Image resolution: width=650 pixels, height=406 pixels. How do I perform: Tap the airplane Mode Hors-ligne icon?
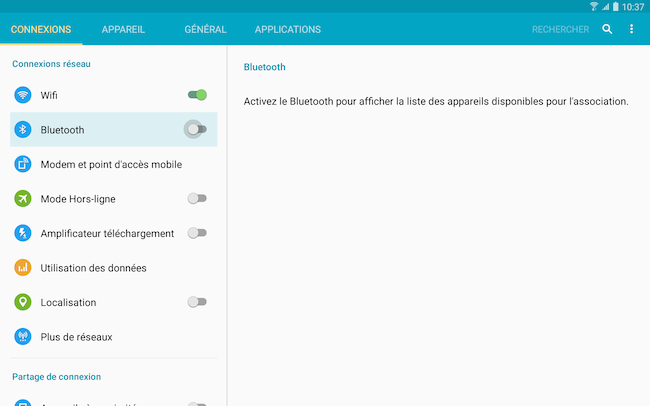tap(23, 198)
